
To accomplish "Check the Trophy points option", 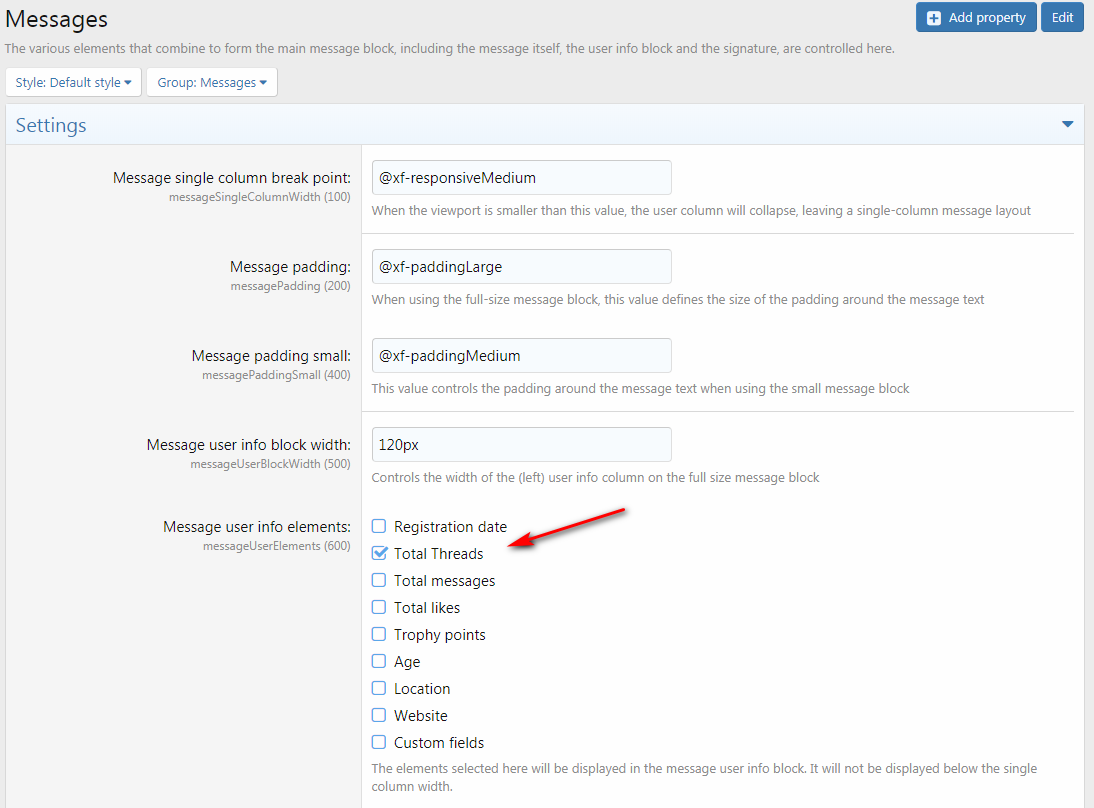I will (x=379, y=634).
